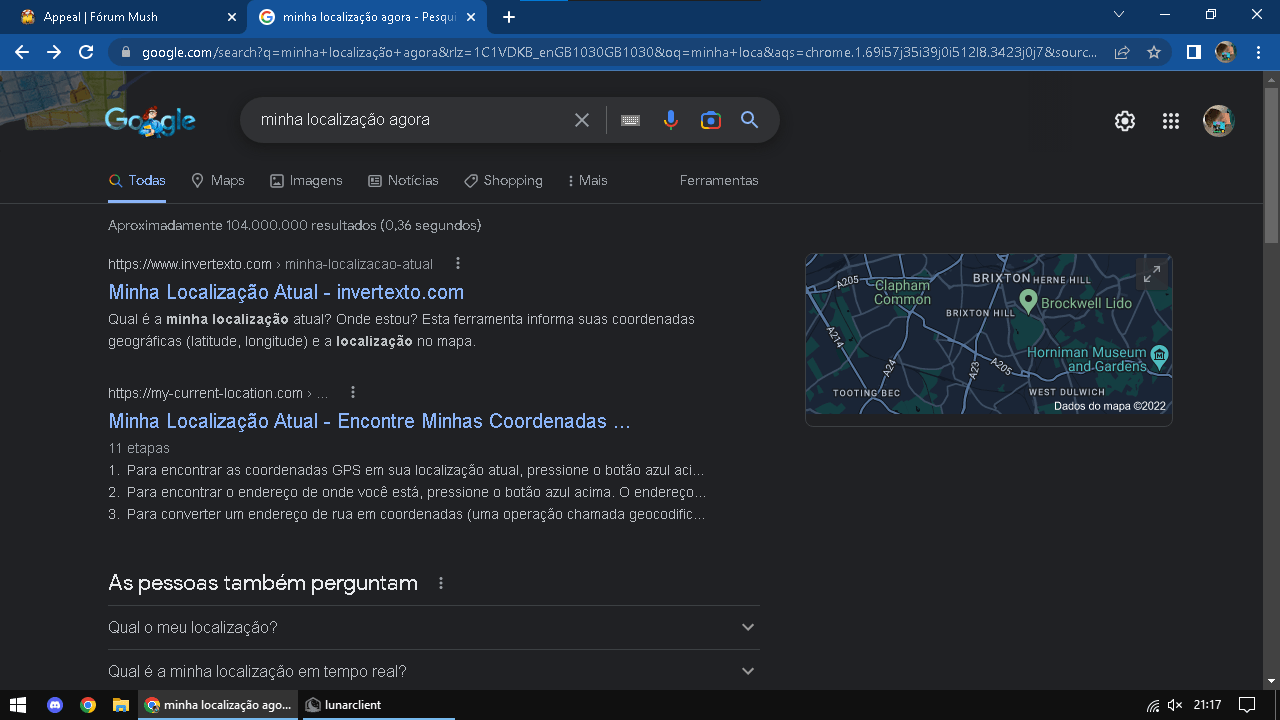Start a voice search with the microphone

pos(671,120)
